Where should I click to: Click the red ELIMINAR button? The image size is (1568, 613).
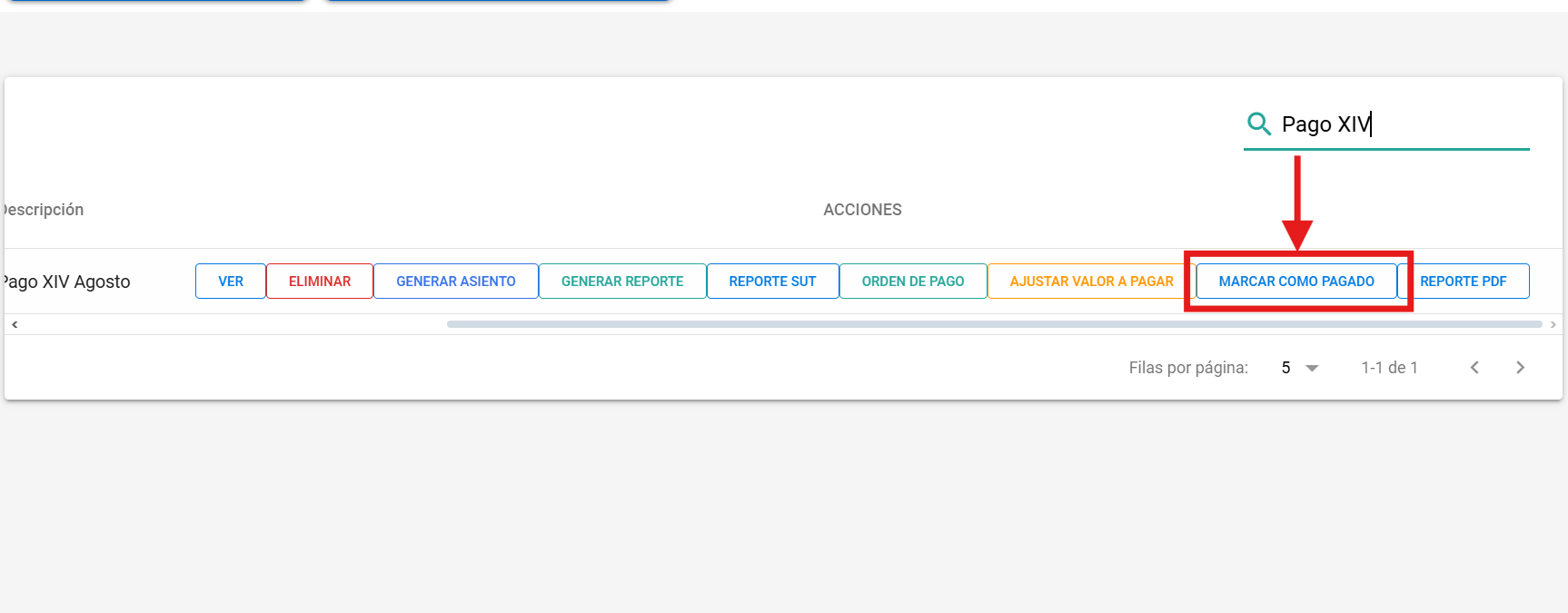320,282
